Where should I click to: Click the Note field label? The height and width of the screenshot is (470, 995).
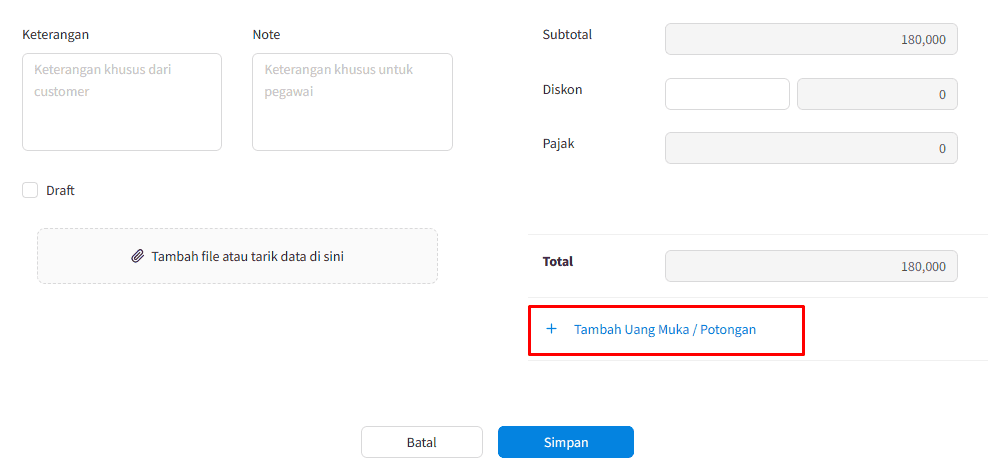[x=267, y=35]
